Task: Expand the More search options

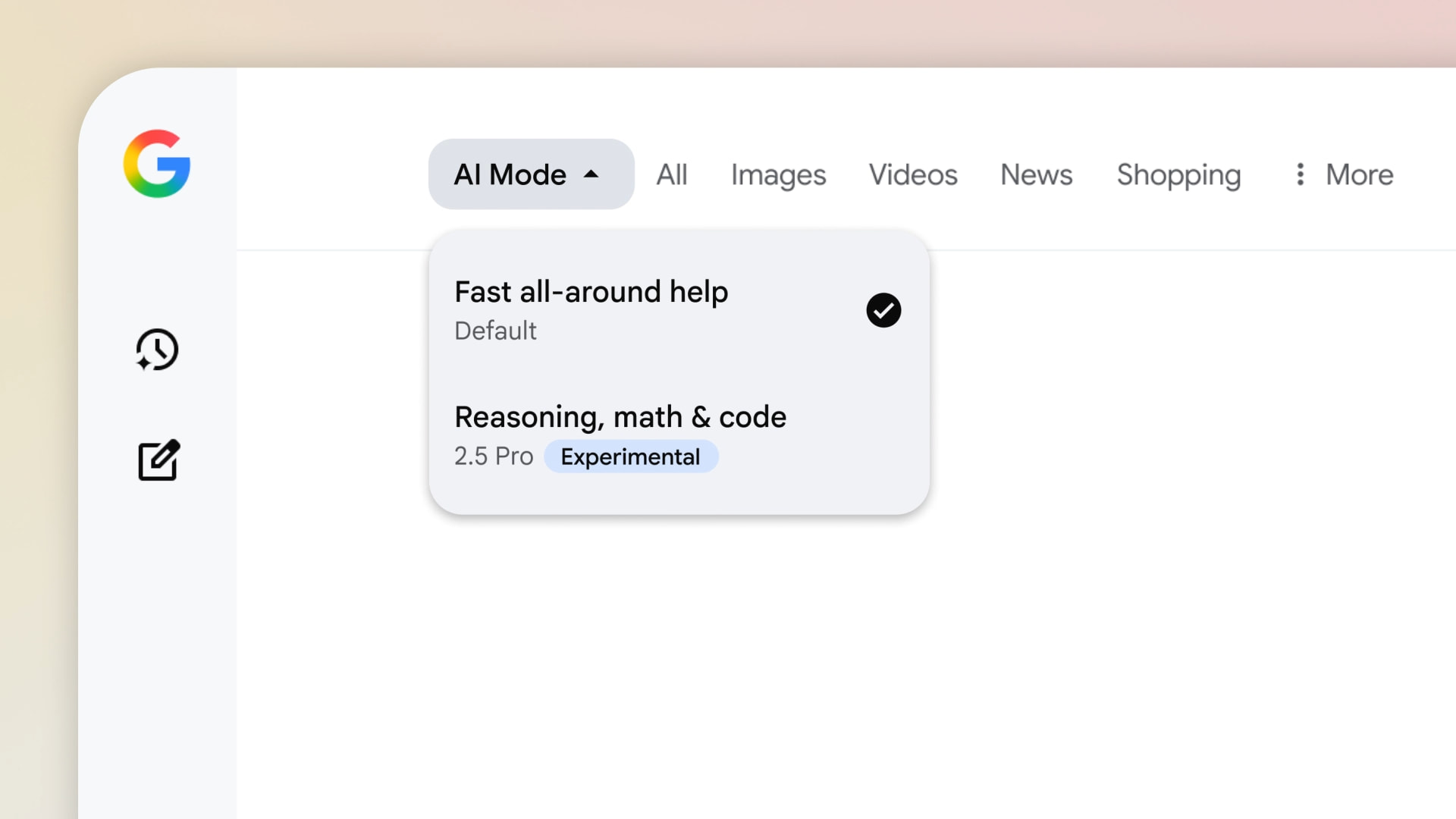Action: tap(1359, 174)
